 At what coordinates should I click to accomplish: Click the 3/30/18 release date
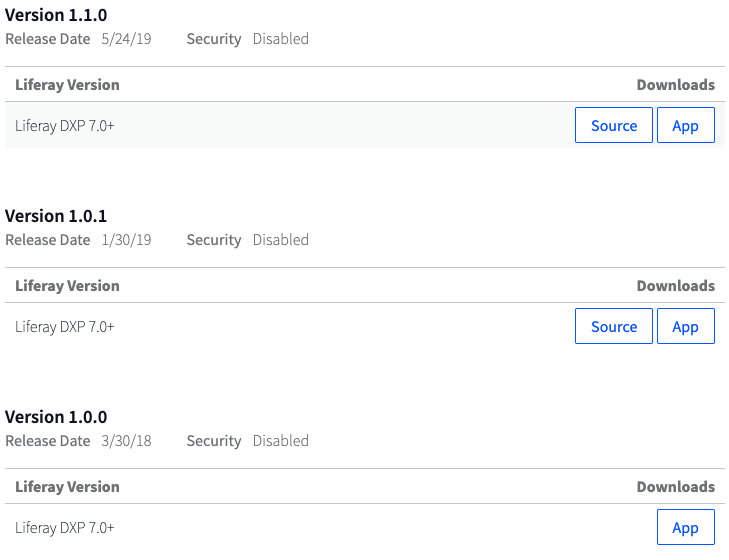(x=126, y=440)
